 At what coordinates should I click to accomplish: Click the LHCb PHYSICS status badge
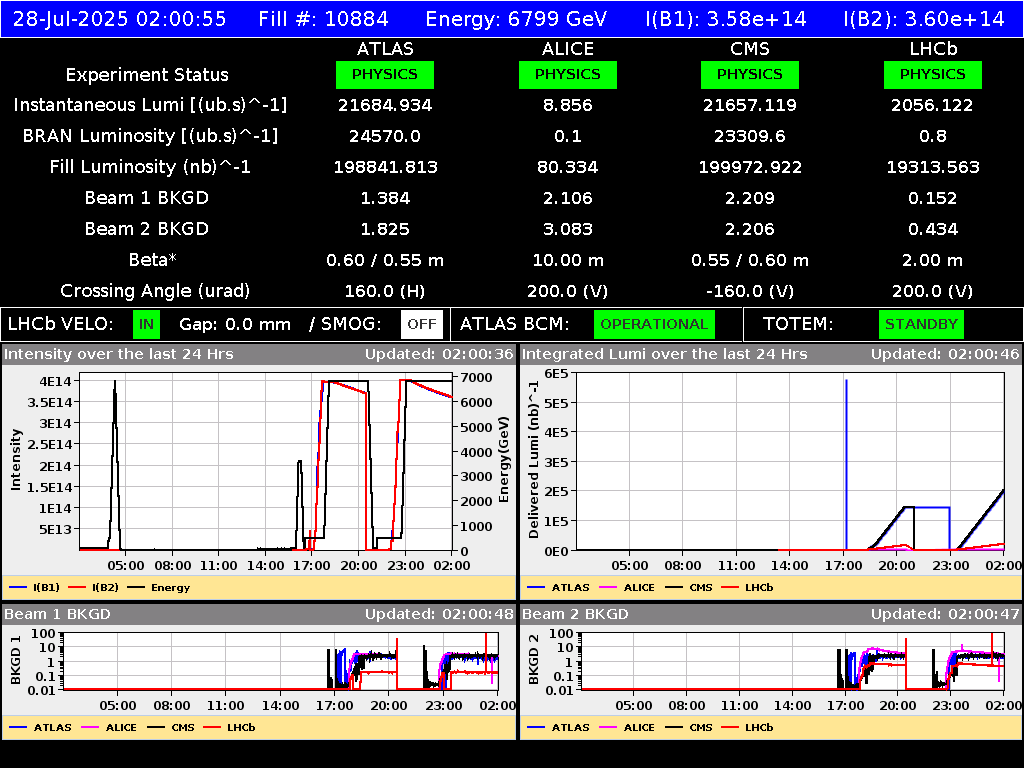[933, 74]
